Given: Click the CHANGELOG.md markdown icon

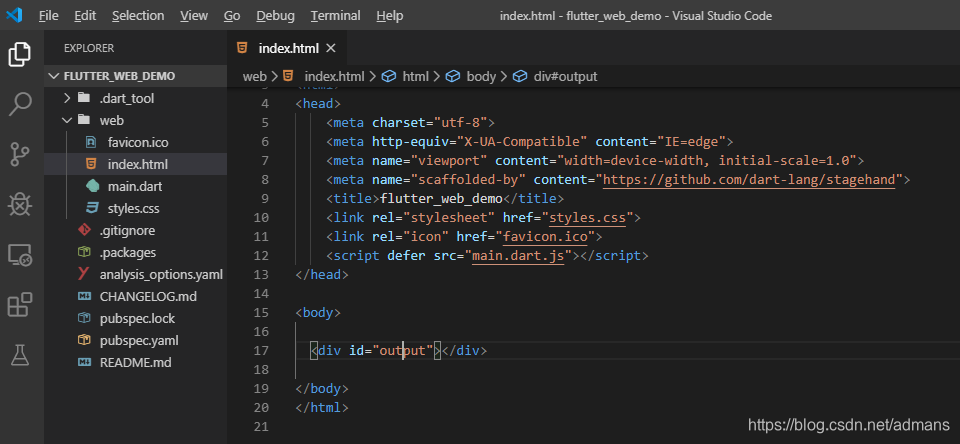Looking at the screenshot, I should pyautogui.click(x=84, y=296).
